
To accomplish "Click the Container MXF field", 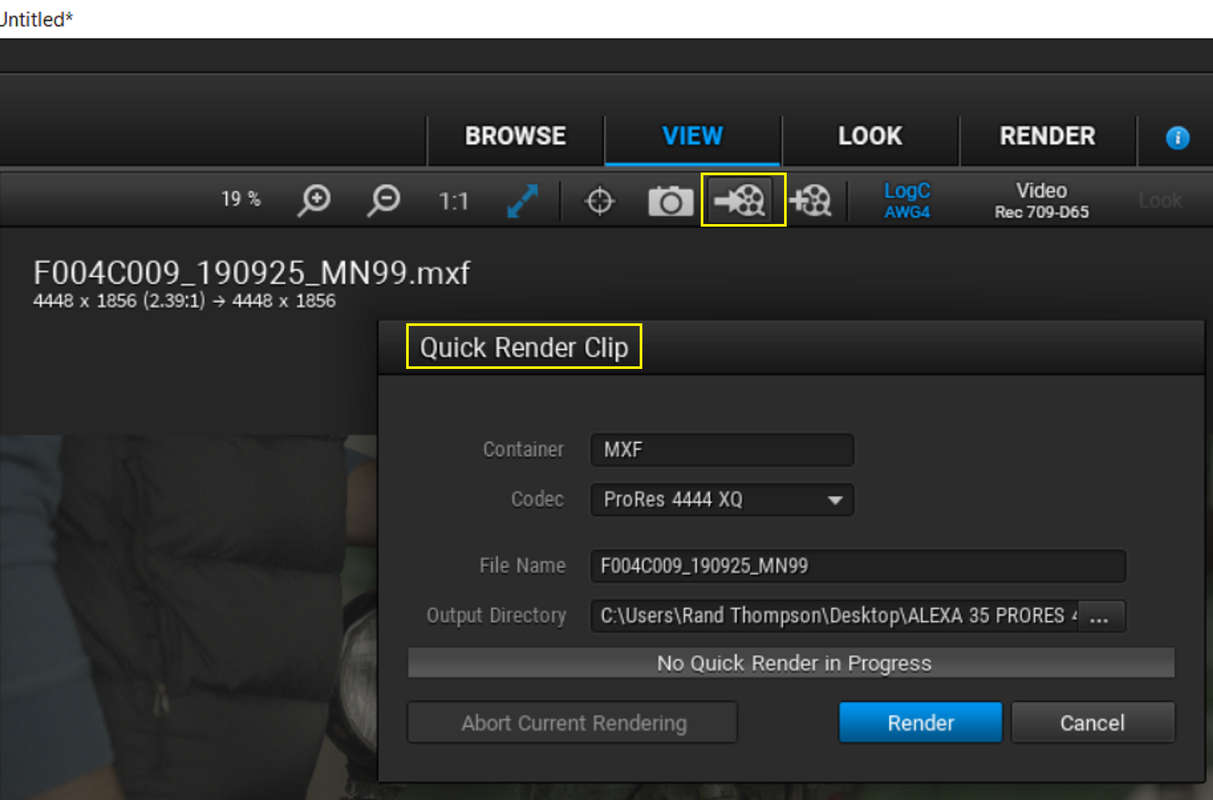I will (722, 450).
